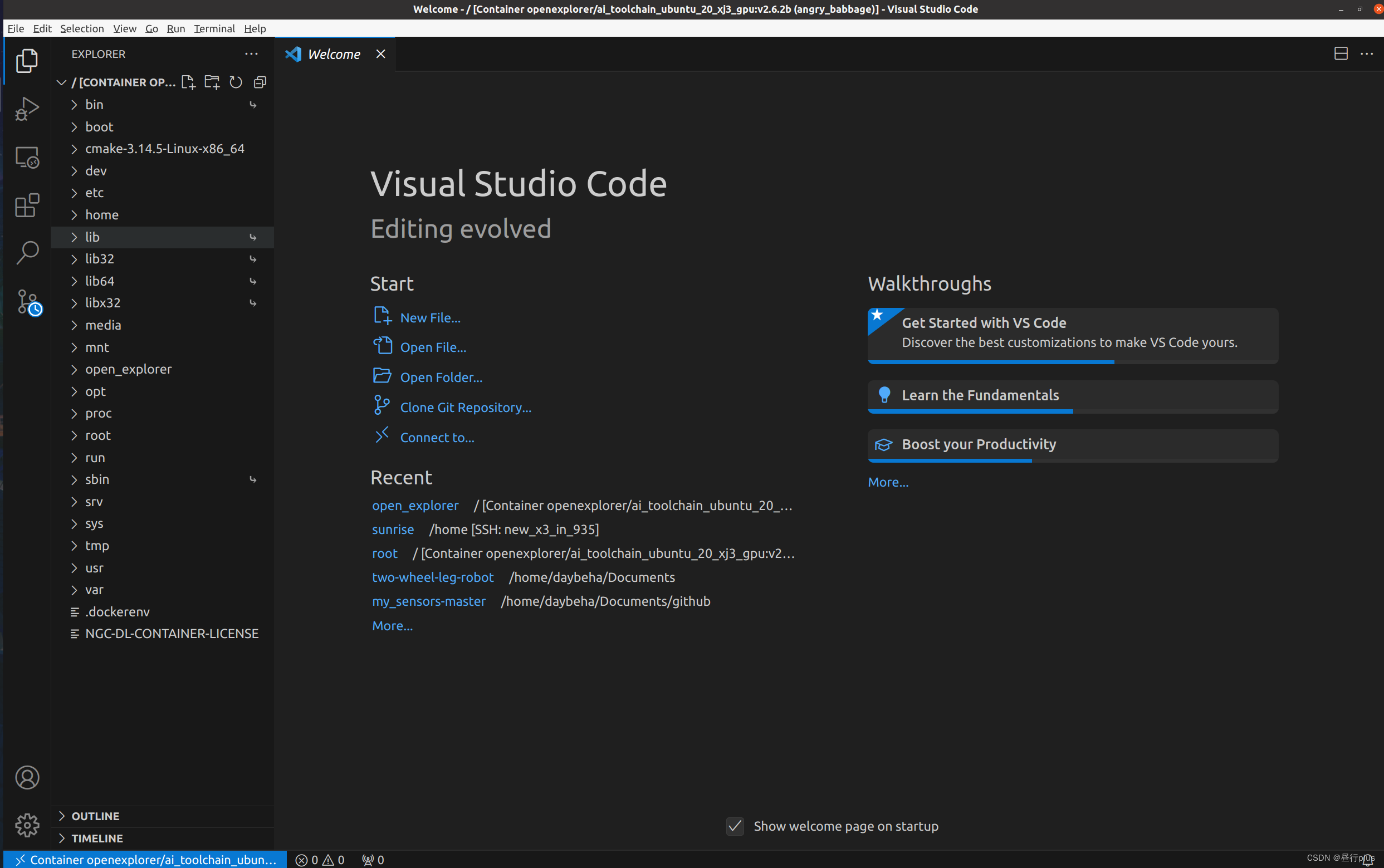
Task: Open recent open_explorer workspace
Action: 415,505
